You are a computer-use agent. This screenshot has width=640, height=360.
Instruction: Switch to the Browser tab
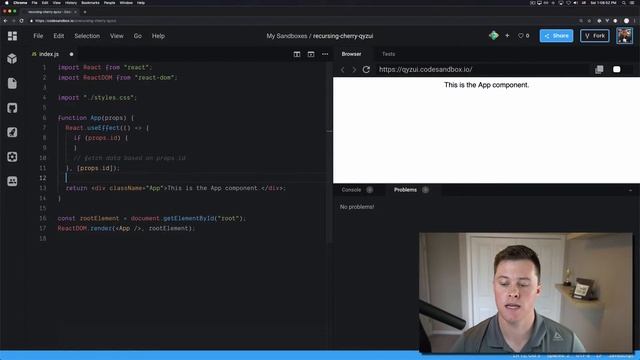point(351,54)
